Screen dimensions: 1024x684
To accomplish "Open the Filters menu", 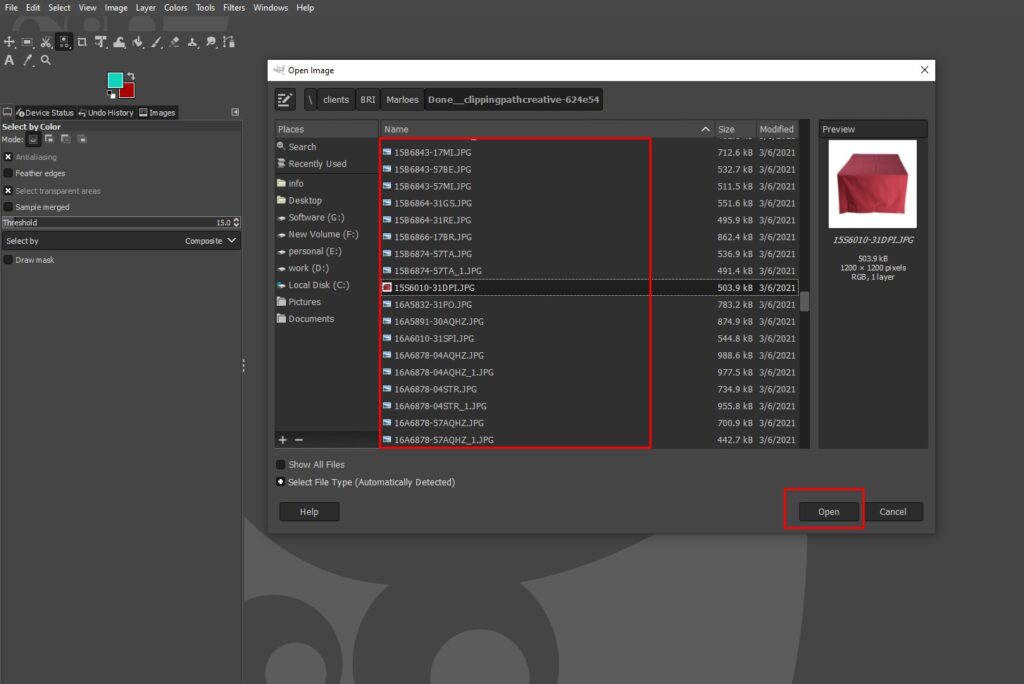I will (x=233, y=8).
